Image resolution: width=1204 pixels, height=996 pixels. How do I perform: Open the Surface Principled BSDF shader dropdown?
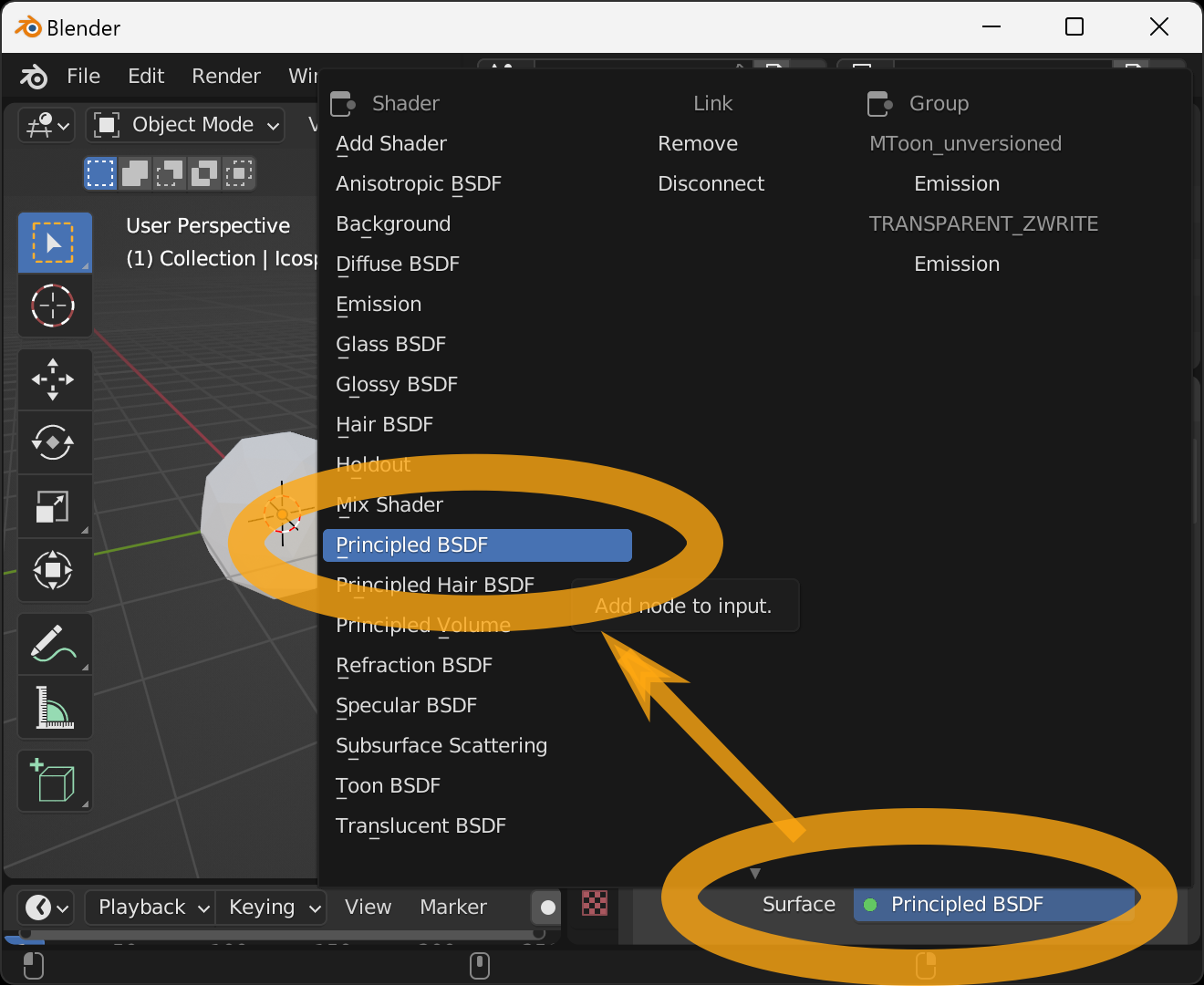[x=994, y=905]
